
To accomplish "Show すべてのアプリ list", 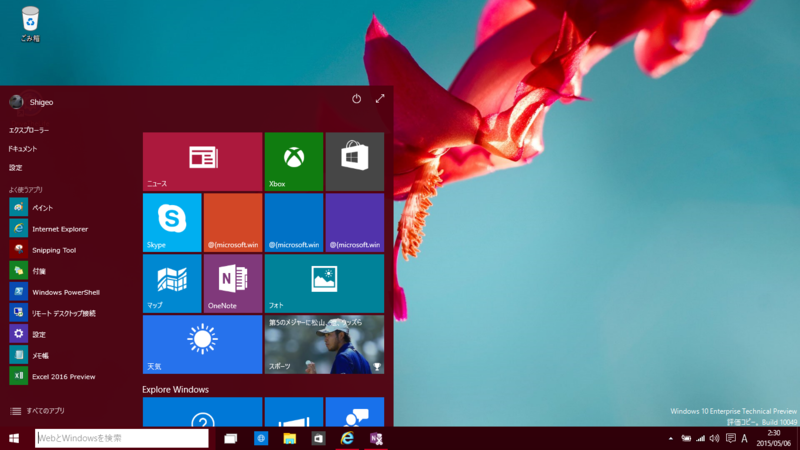I will [38, 411].
